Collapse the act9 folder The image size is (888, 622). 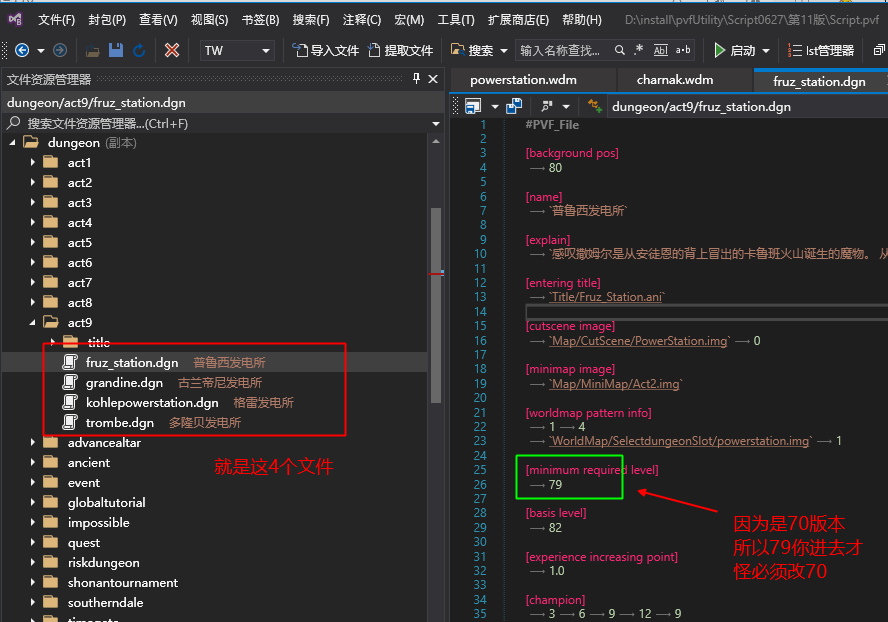click(32, 322)
